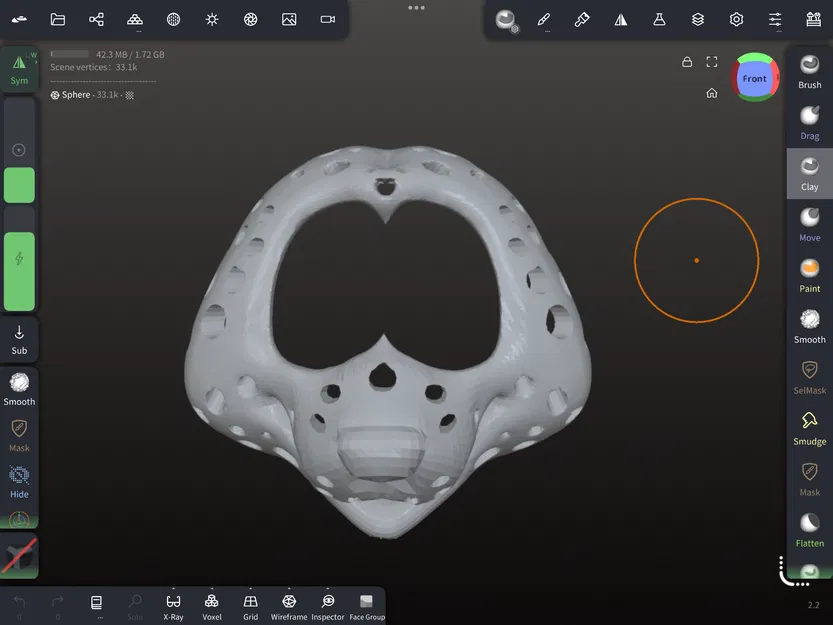Toggle Sub subtract mode
Viewport: 833px width, 625px height.
pos(19,340)
